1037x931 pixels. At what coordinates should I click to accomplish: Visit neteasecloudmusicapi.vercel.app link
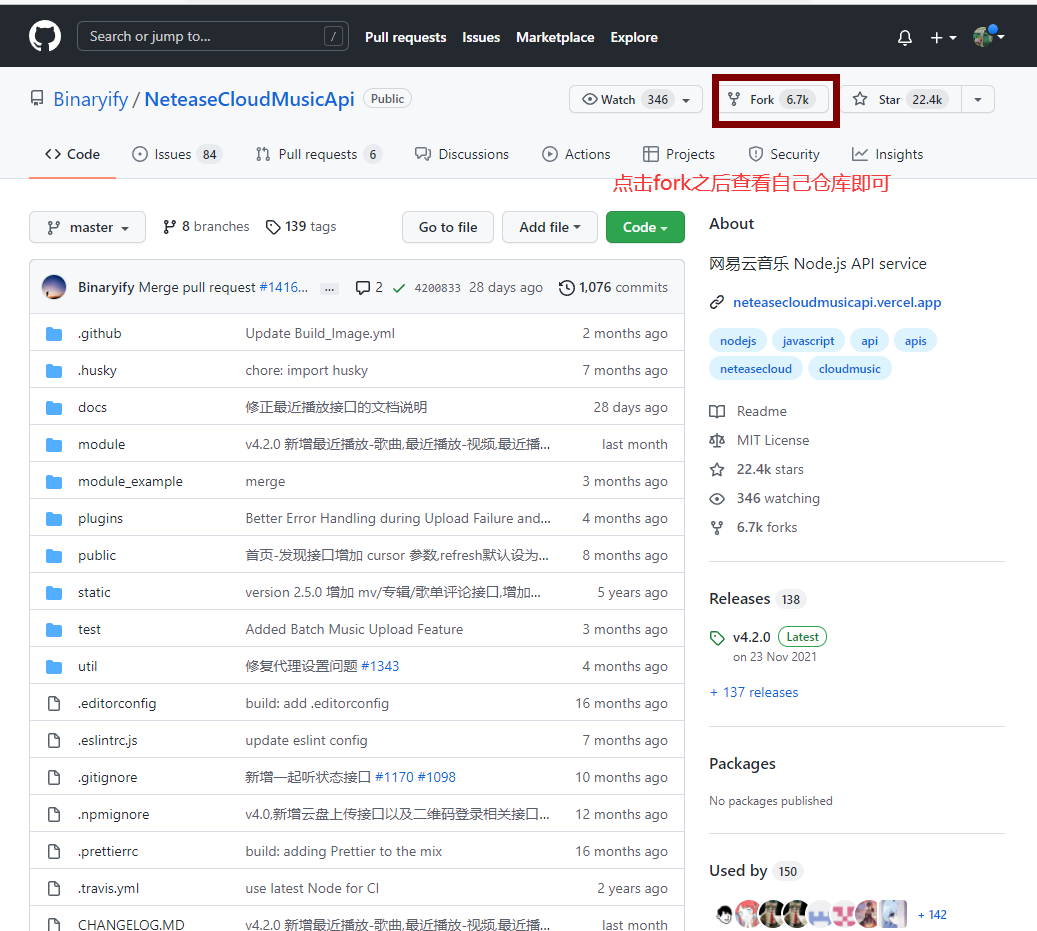click(837, 302)
